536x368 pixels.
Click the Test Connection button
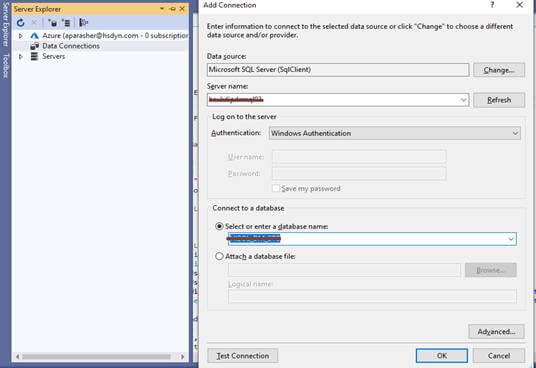pos(243,356)
